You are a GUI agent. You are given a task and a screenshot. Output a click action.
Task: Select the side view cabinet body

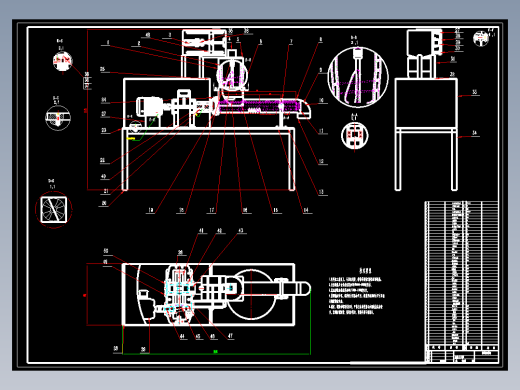point(426,103)
